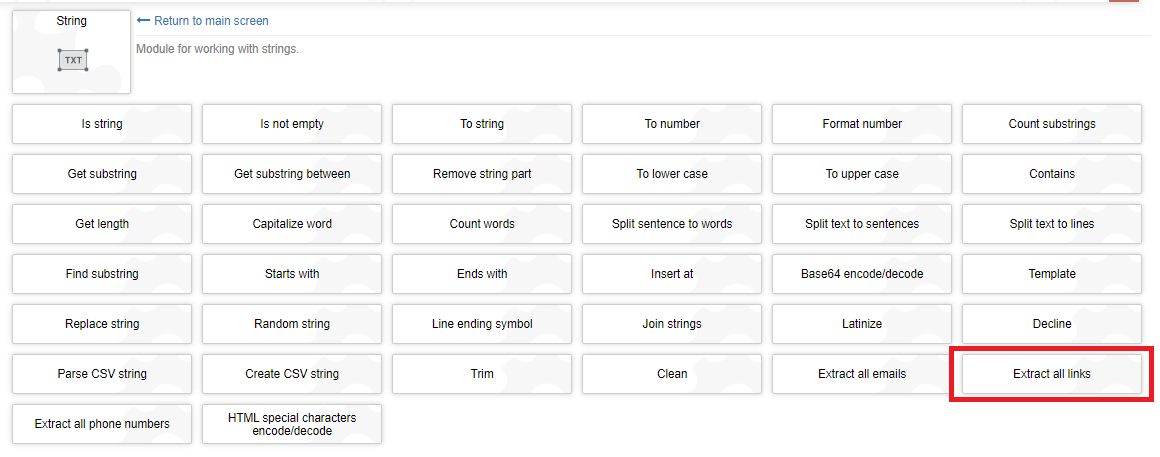Open HTML special characters encode/decode

(292, 424)
